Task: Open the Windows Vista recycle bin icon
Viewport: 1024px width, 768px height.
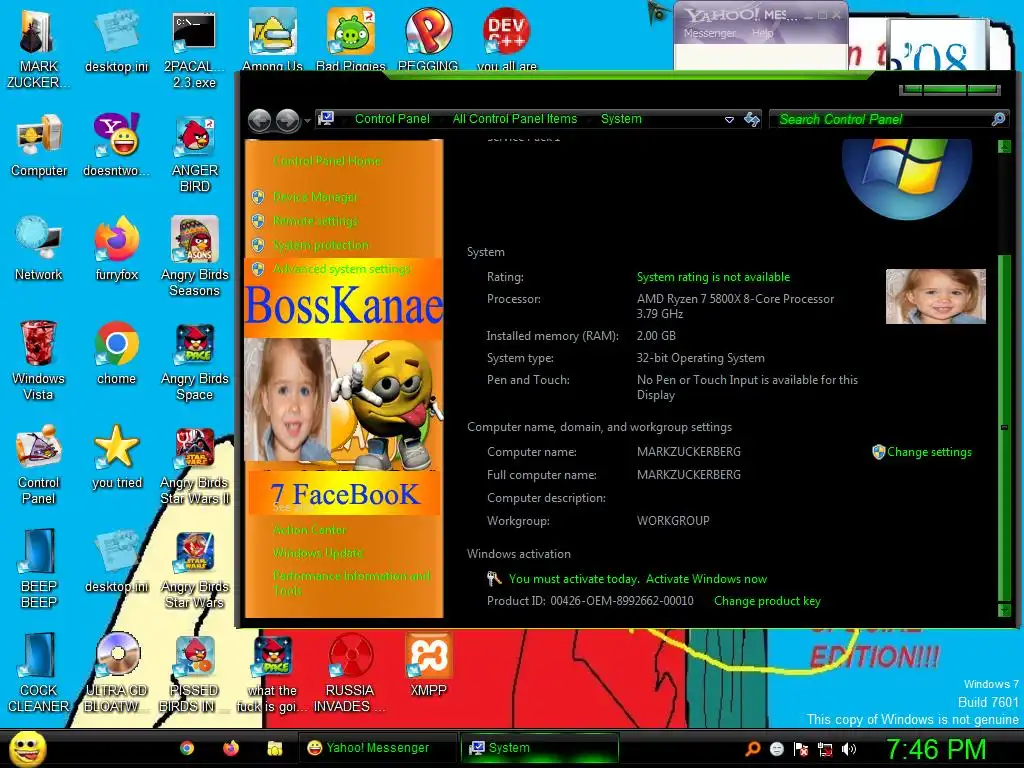Action: 38,360
